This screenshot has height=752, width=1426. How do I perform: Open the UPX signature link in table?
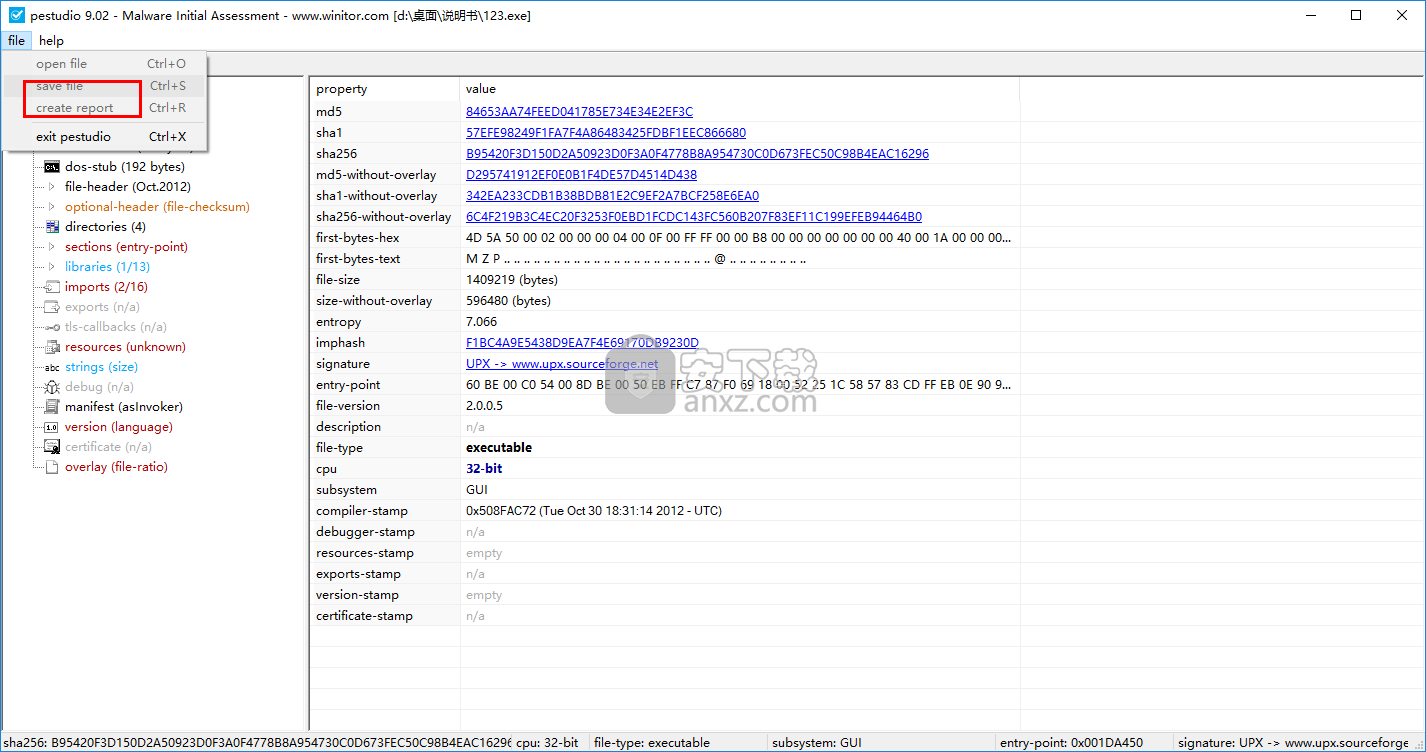click(562, 364)
